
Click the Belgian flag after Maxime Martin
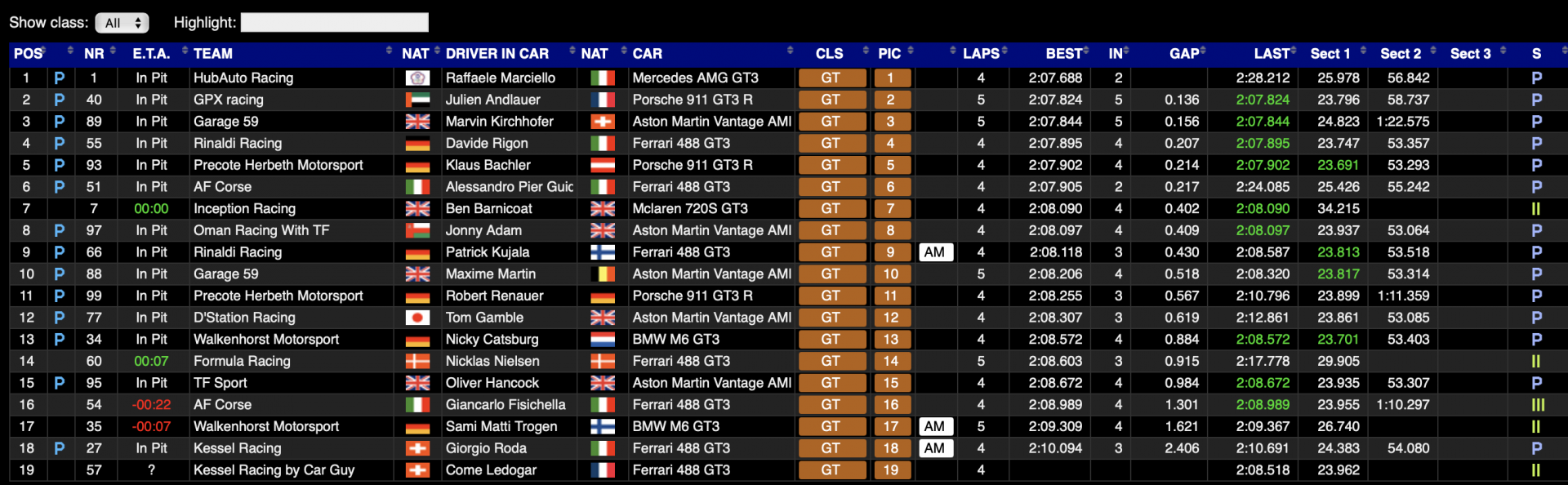(x=602, y=274)
